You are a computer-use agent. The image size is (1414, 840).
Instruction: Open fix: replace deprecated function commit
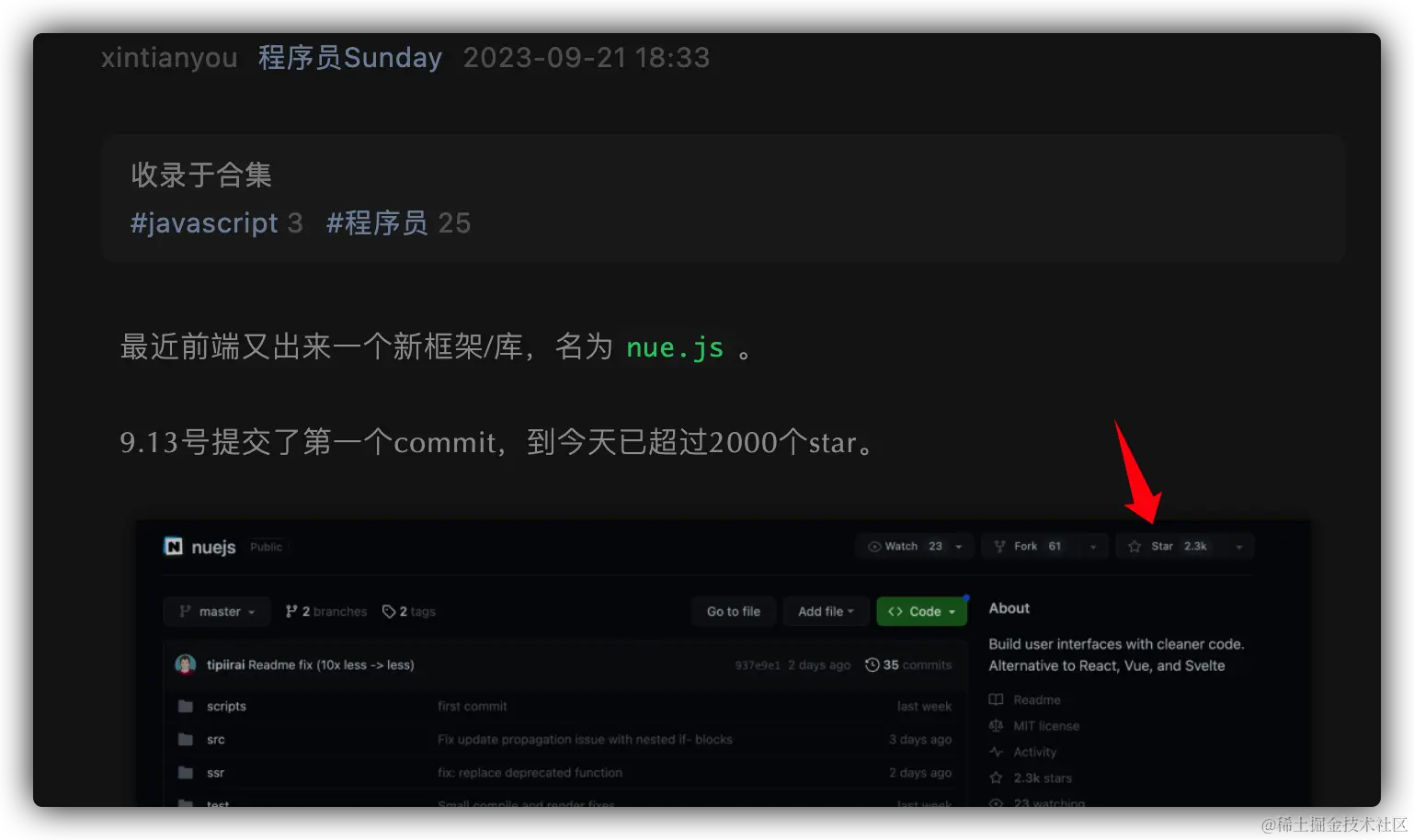tap(530, 773)
